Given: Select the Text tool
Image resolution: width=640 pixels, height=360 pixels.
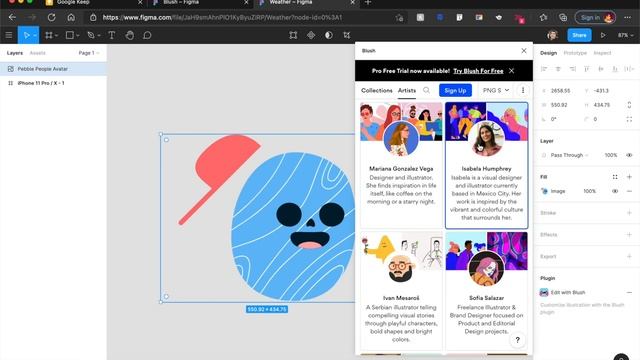Looking at the screenshot, I should click(111, 35).
